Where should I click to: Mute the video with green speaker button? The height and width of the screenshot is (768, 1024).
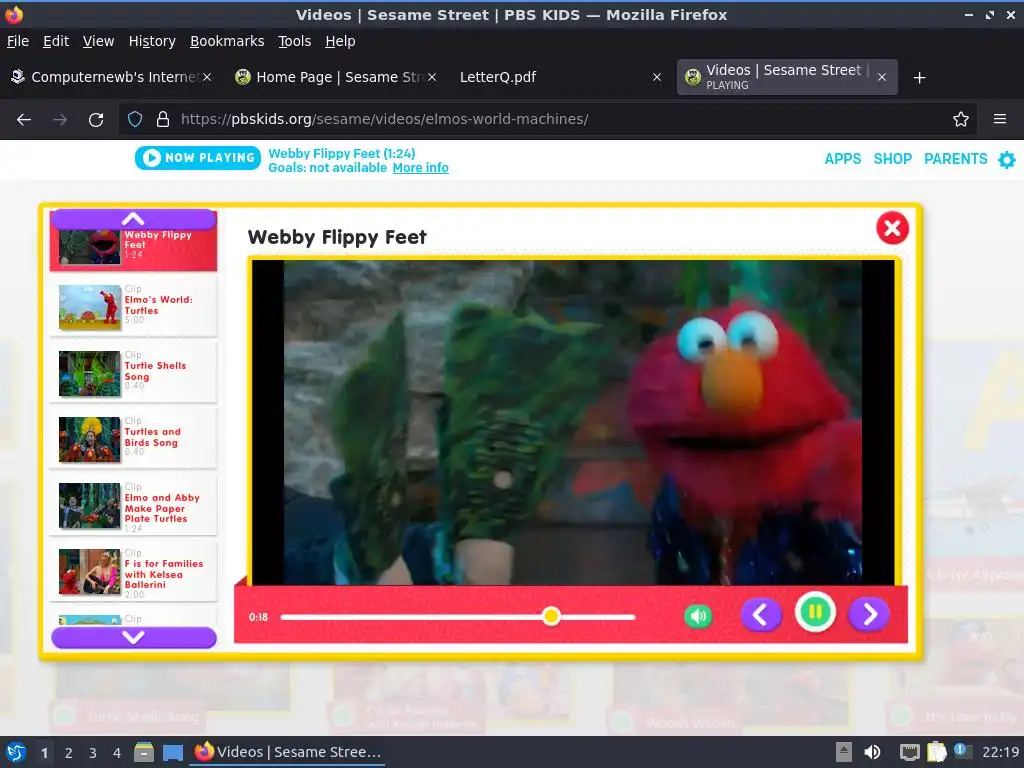697,616
